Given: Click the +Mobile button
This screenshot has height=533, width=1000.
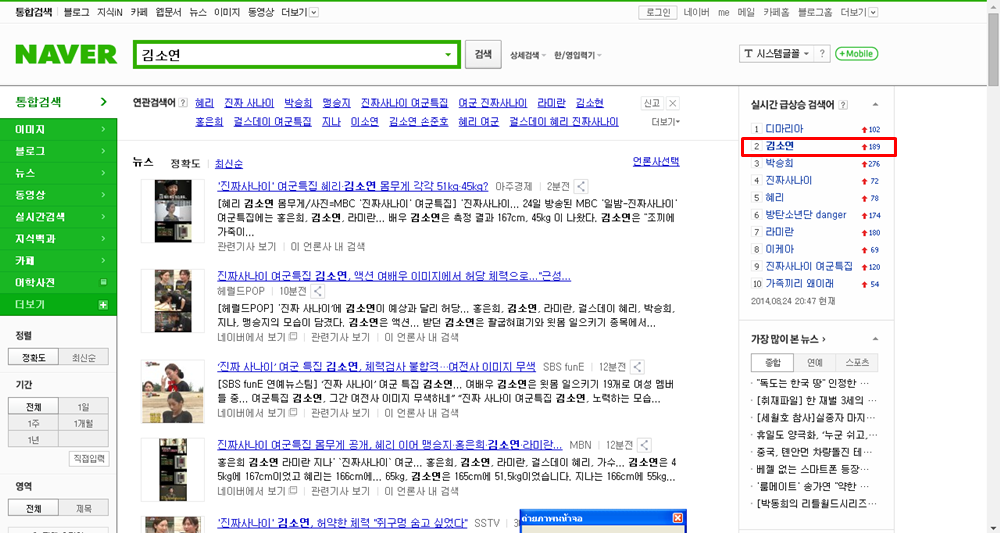Looking at the screenshot, I should coord(857,54).
